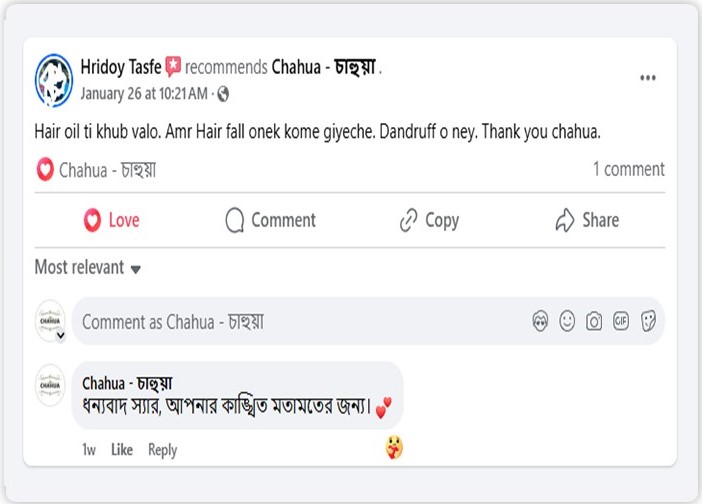
Task: Expand the Most relevant comment sorting dropdown
Action: click(x=88, y=267)
